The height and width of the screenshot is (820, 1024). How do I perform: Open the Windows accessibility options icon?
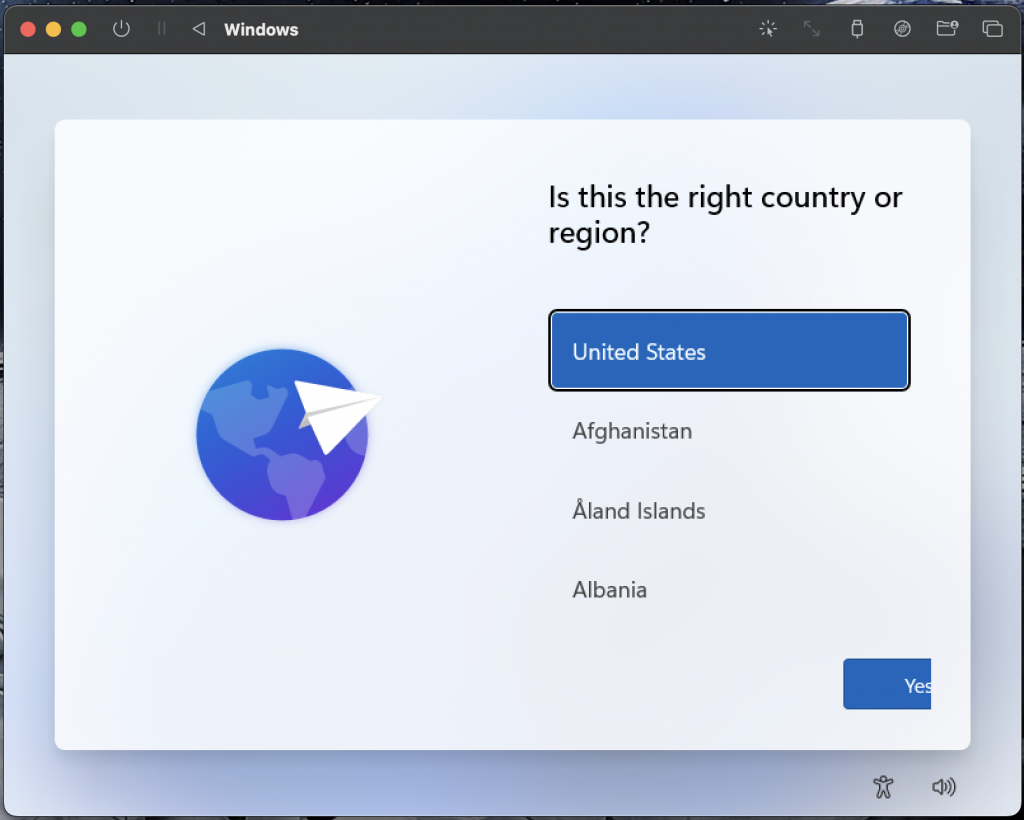click(882, 786)
